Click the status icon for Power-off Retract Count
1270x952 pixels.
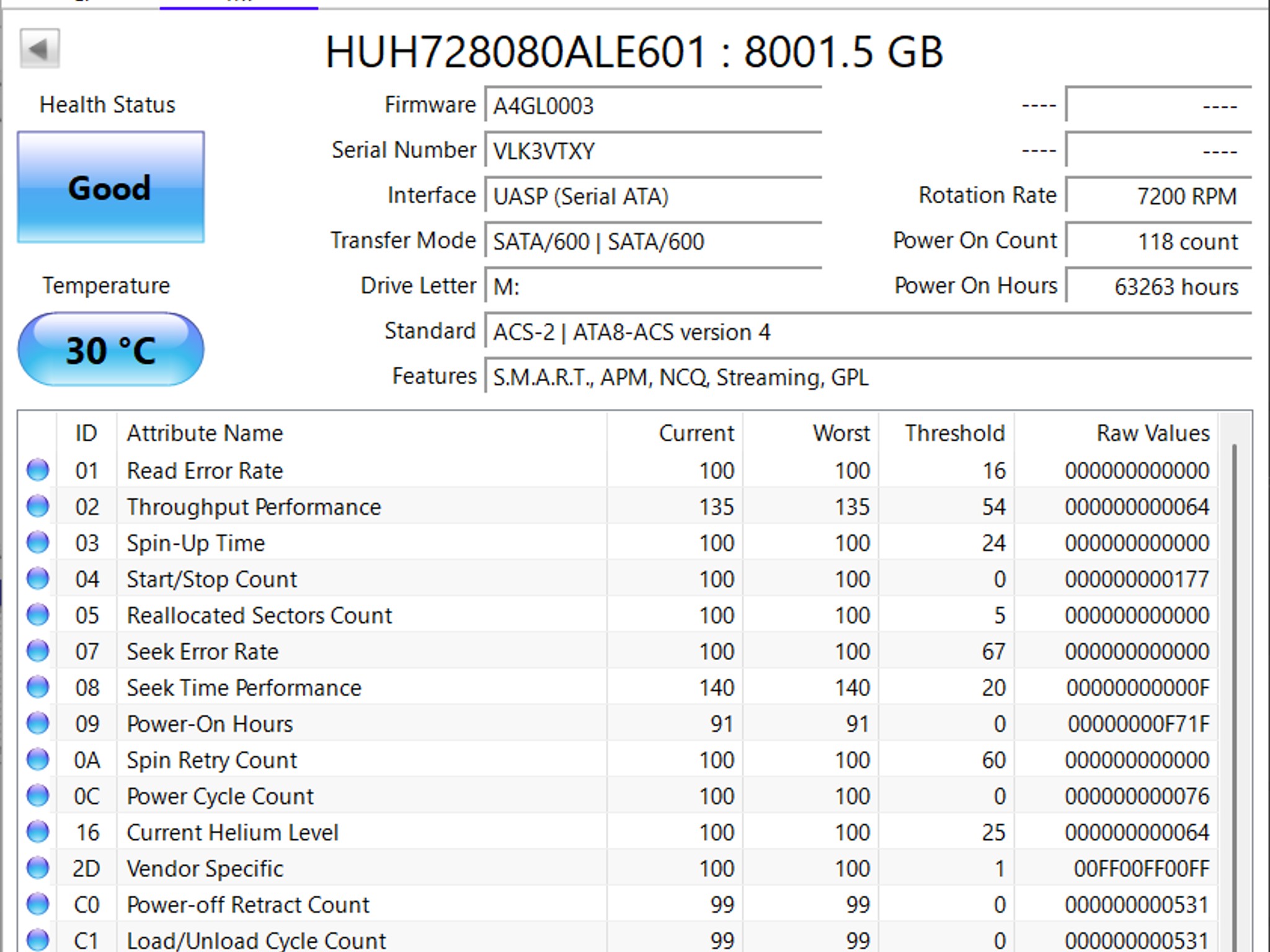pyautogui.click(x=38, y=904)
